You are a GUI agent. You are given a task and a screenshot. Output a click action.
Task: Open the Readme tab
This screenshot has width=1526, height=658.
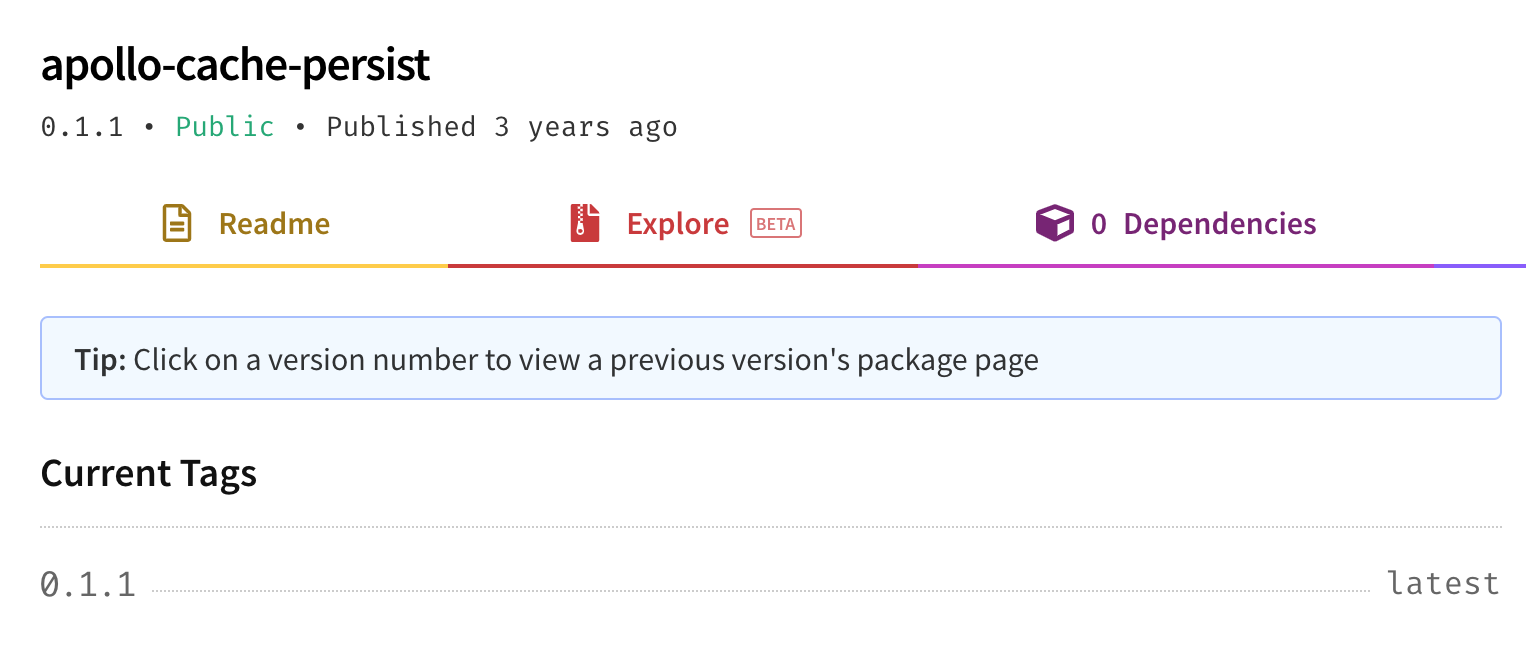click(244, 224)
